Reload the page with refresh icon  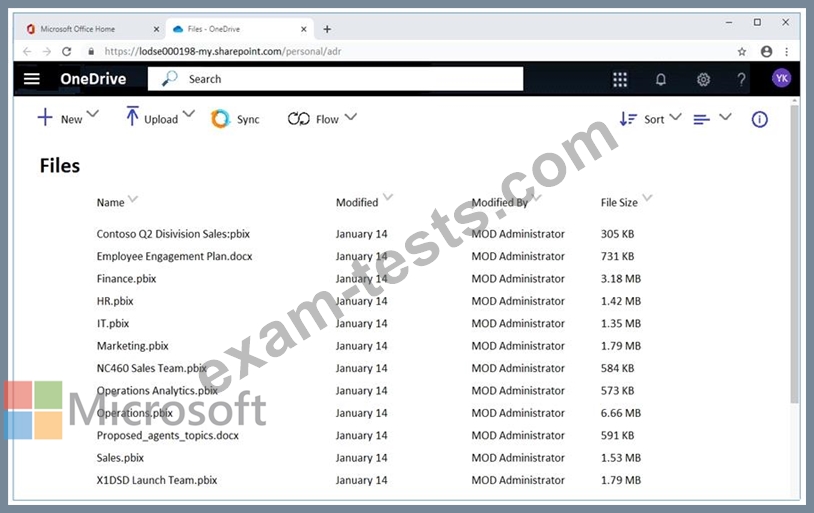(x=66, y=51)
